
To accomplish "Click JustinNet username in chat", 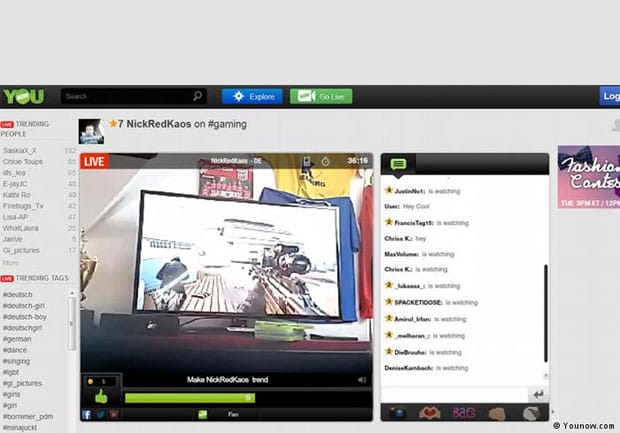I will coord(410,191).
